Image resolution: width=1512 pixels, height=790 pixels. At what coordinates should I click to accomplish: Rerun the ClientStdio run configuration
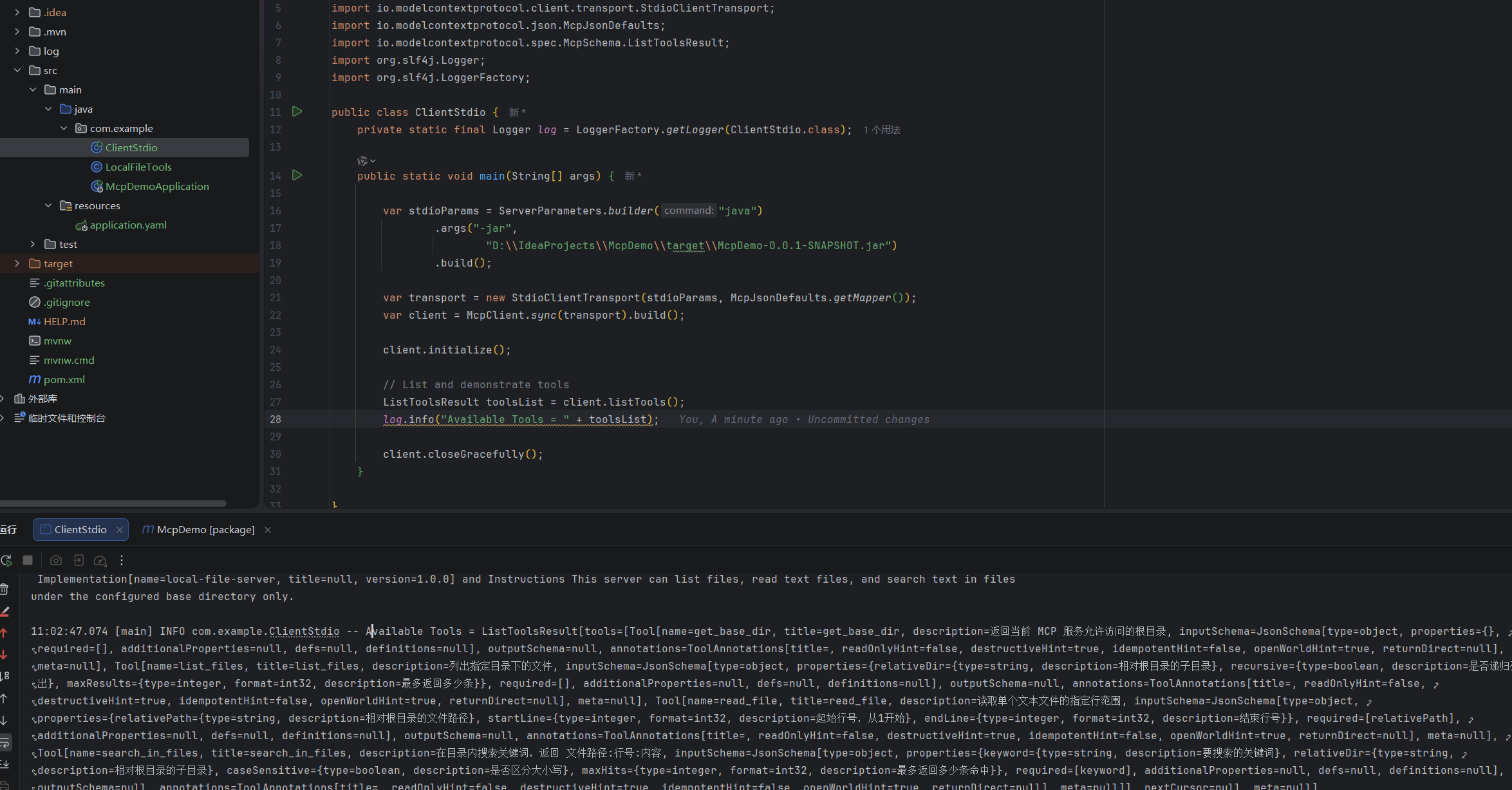(6, 560)
